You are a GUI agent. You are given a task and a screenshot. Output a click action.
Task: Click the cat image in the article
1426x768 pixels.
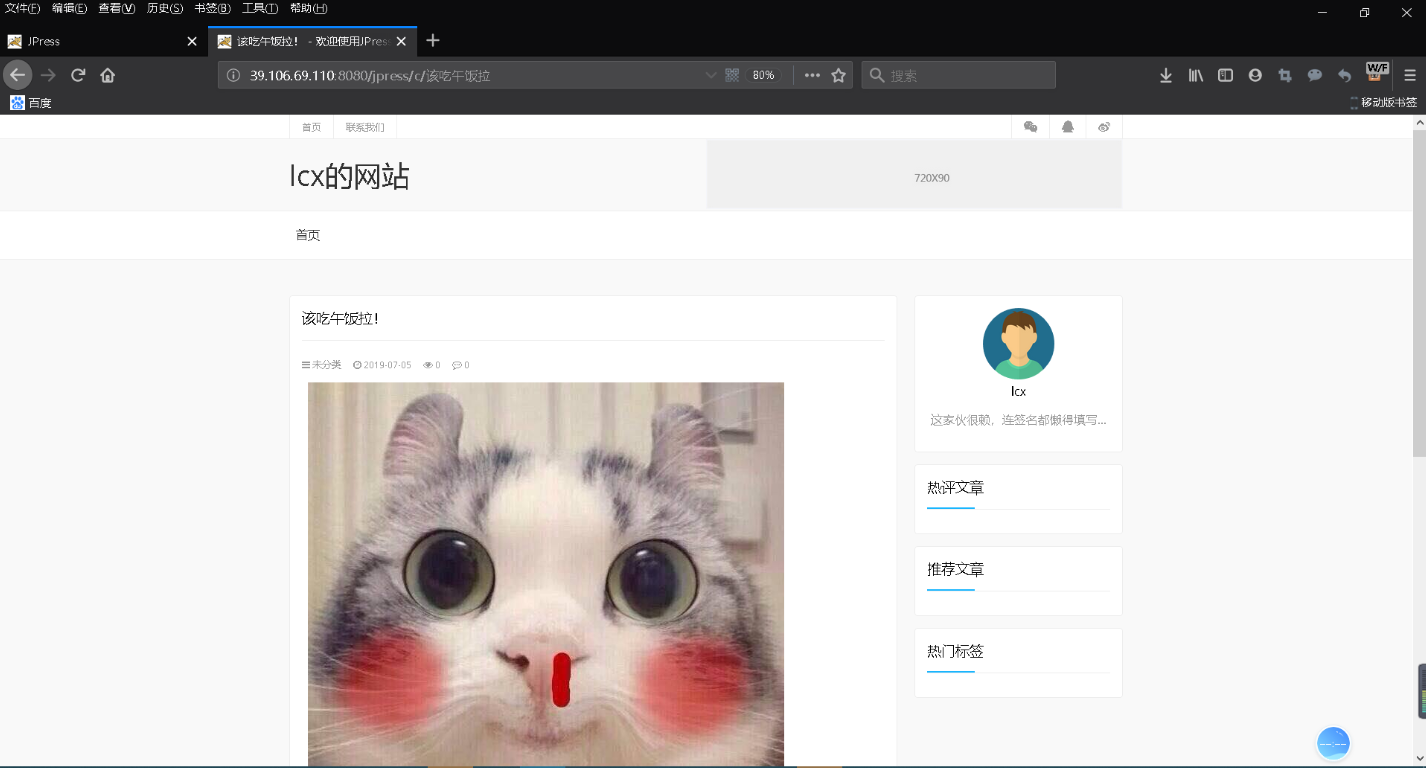click(x=546, y=574)
